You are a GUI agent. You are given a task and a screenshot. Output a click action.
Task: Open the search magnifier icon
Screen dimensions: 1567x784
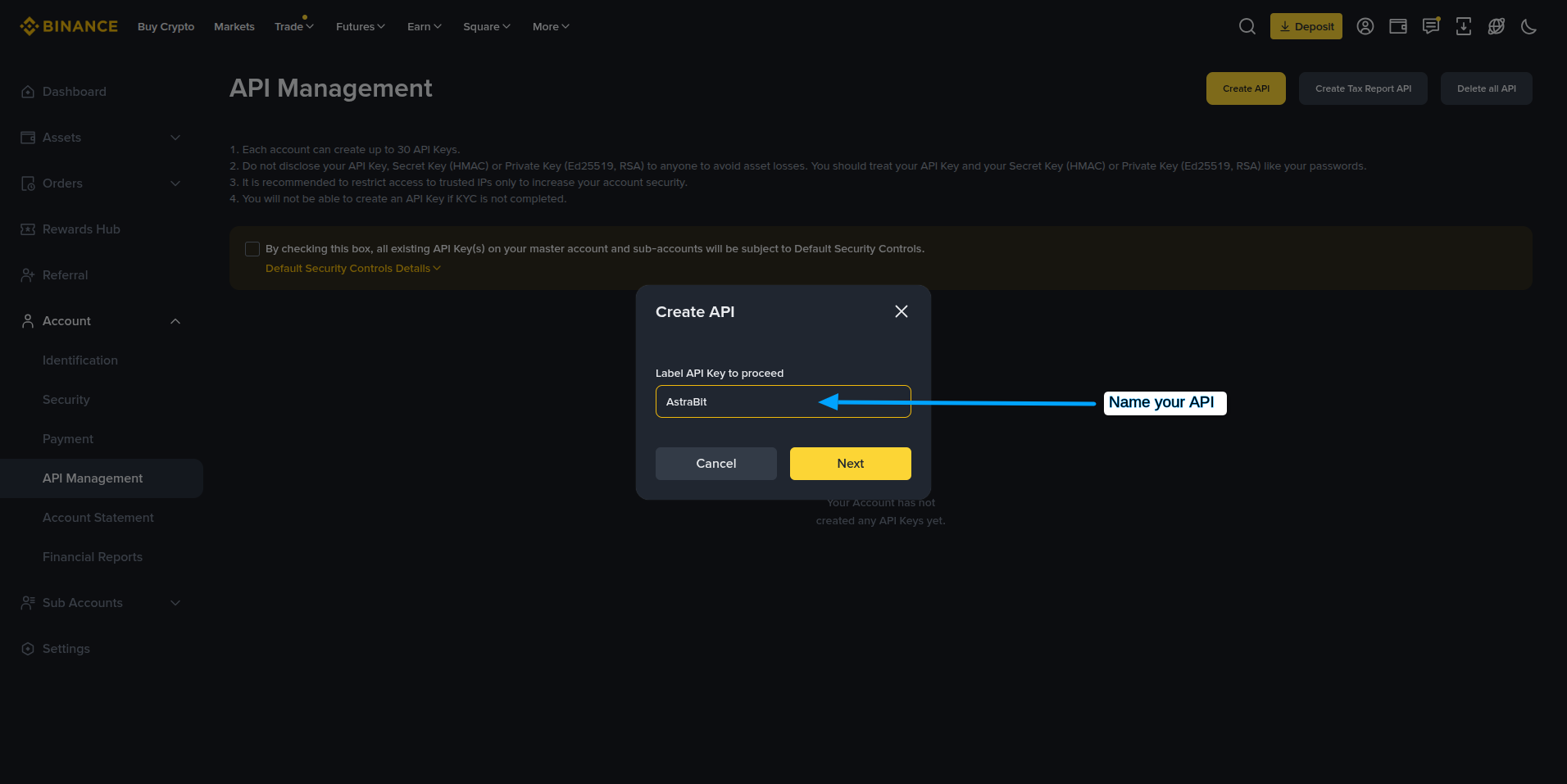tap(1247, 26)
